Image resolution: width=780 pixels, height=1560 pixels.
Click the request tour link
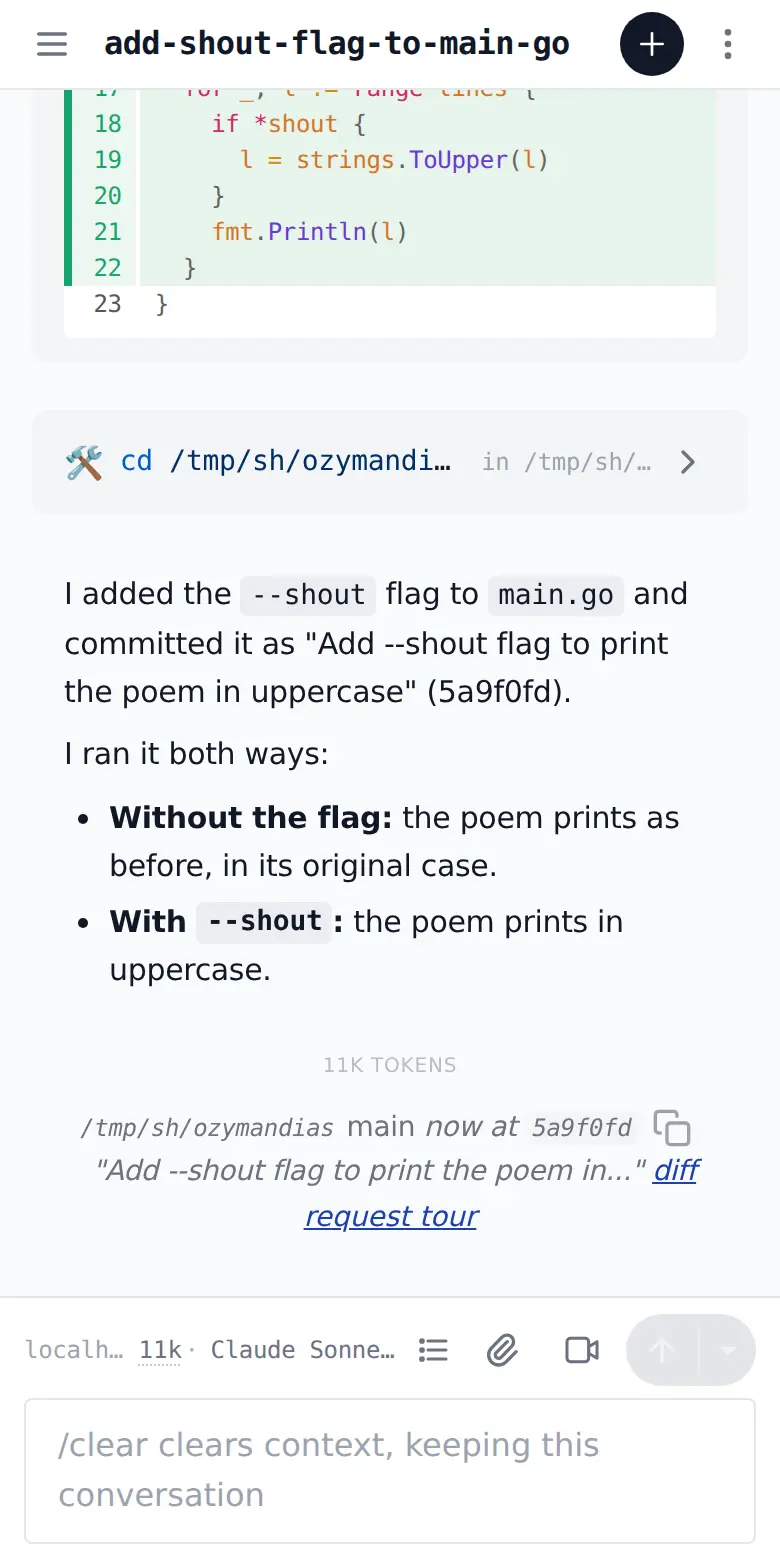coord(391,1216)
